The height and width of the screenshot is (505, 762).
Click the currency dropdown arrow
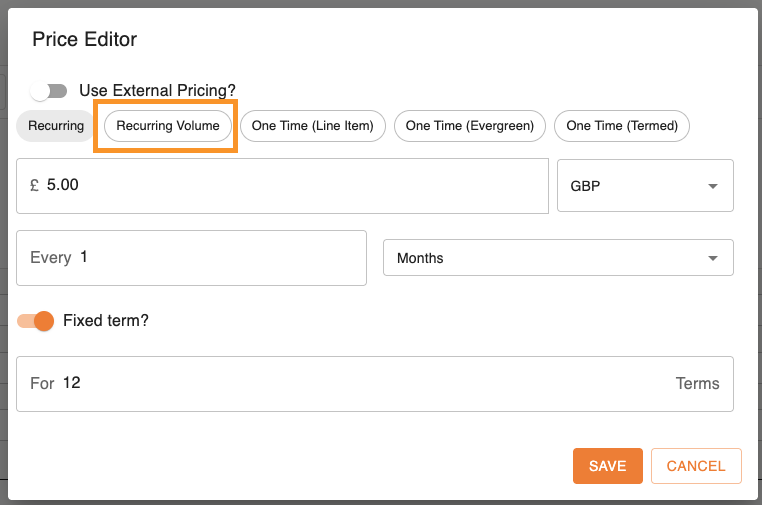713,186
